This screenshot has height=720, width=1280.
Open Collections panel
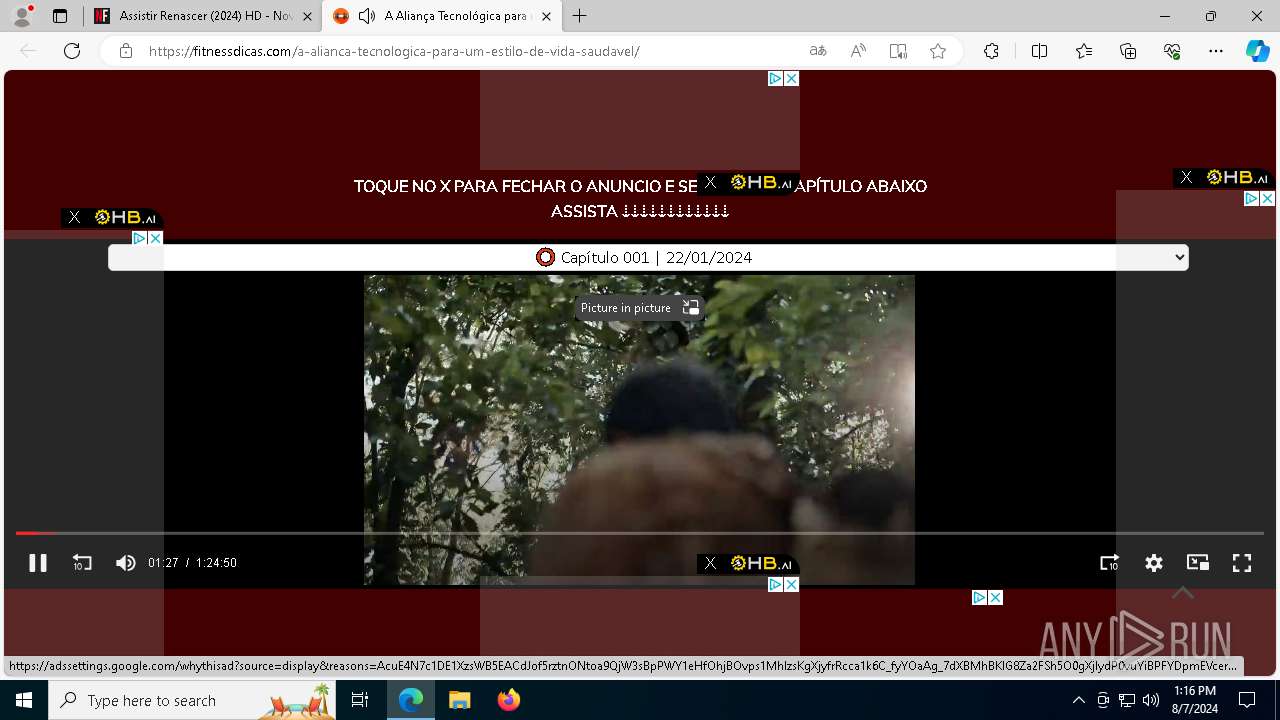click(x=1128, y=51)
